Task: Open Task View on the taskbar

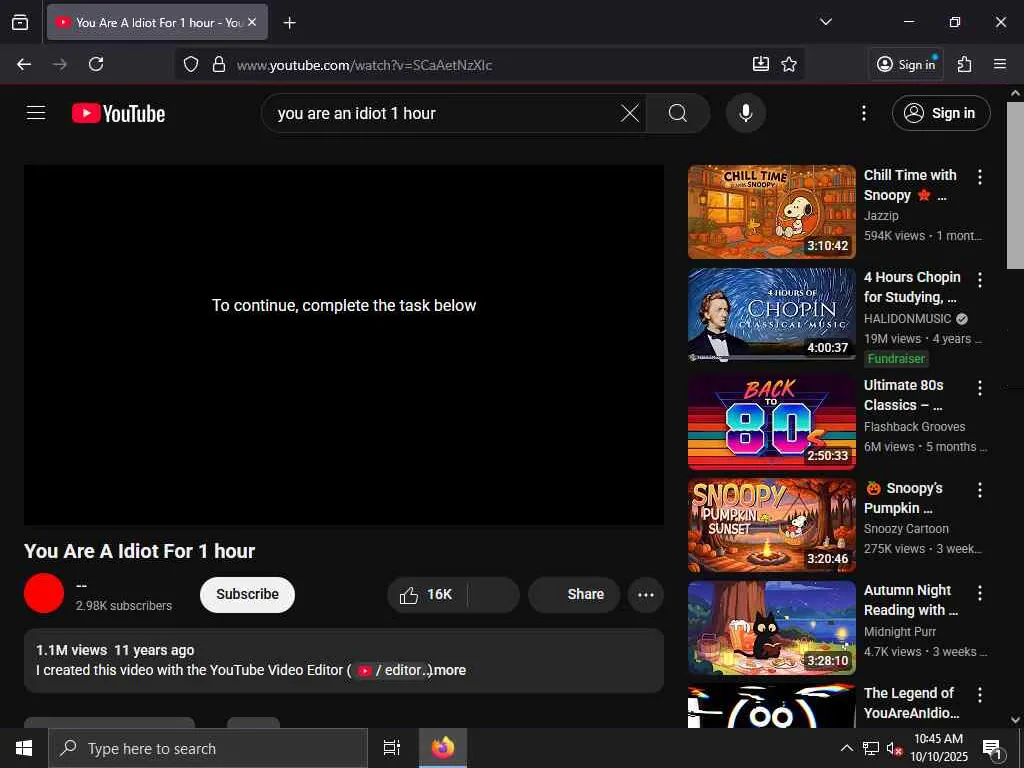Action: click(x=391, y=748)
